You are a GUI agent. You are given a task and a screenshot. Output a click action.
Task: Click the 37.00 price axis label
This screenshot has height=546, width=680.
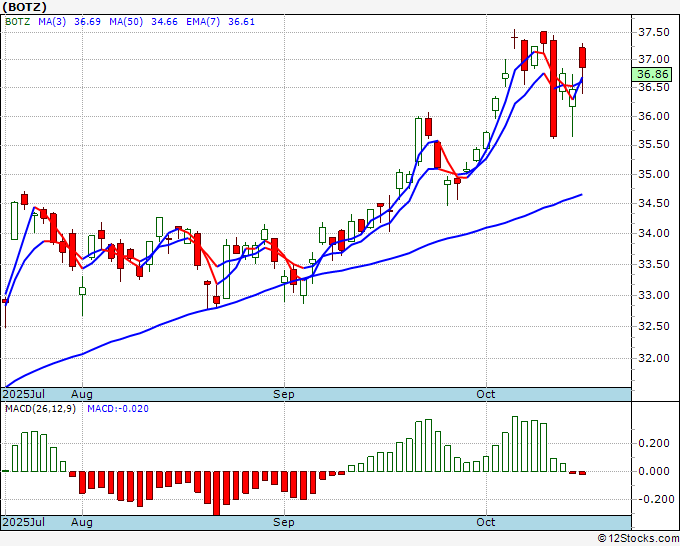tap(654, 59)
